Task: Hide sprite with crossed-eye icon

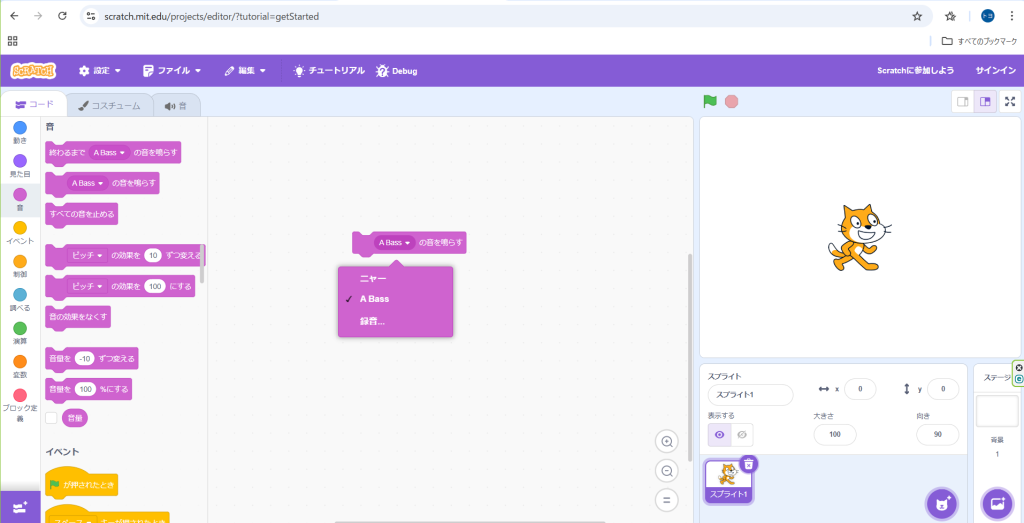Action: click(x=741, y=434)
